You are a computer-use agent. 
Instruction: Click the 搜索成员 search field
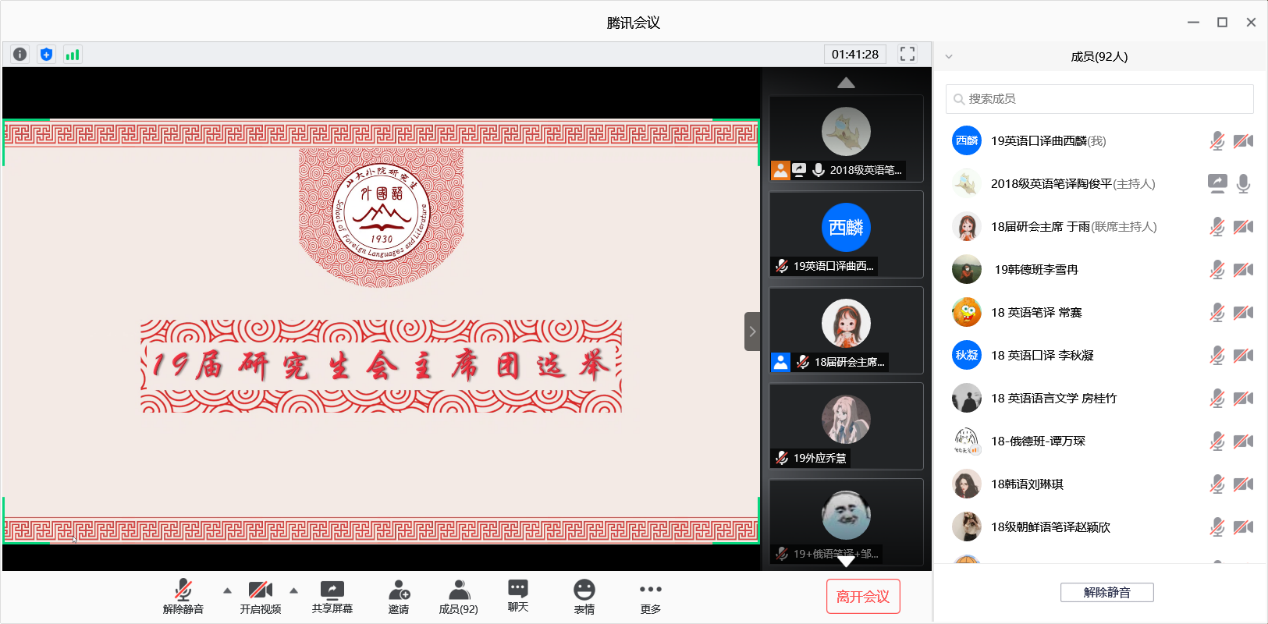(1100, 99)
